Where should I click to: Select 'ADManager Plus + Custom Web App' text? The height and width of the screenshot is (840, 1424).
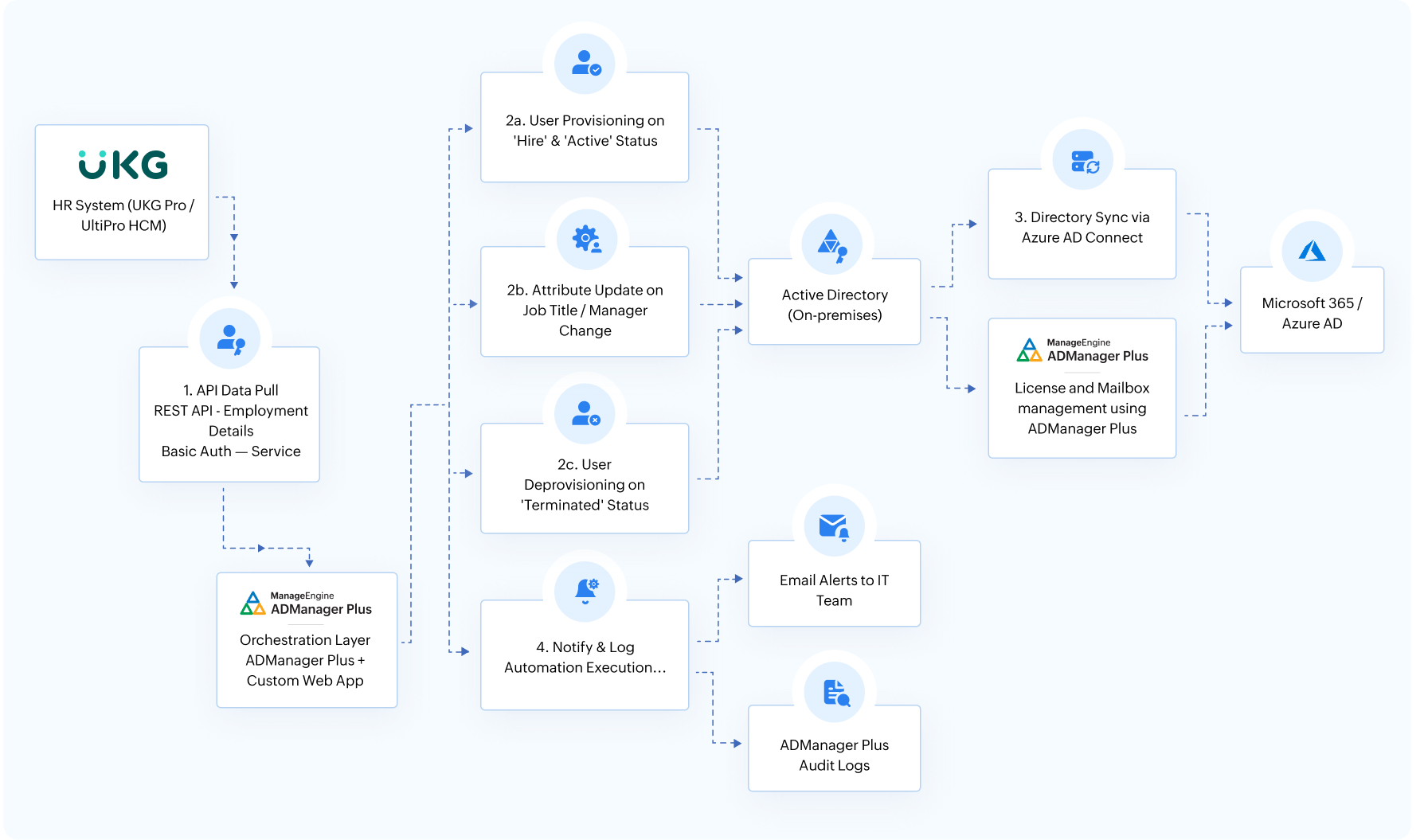pyautogui.click(x=305, y=670)
